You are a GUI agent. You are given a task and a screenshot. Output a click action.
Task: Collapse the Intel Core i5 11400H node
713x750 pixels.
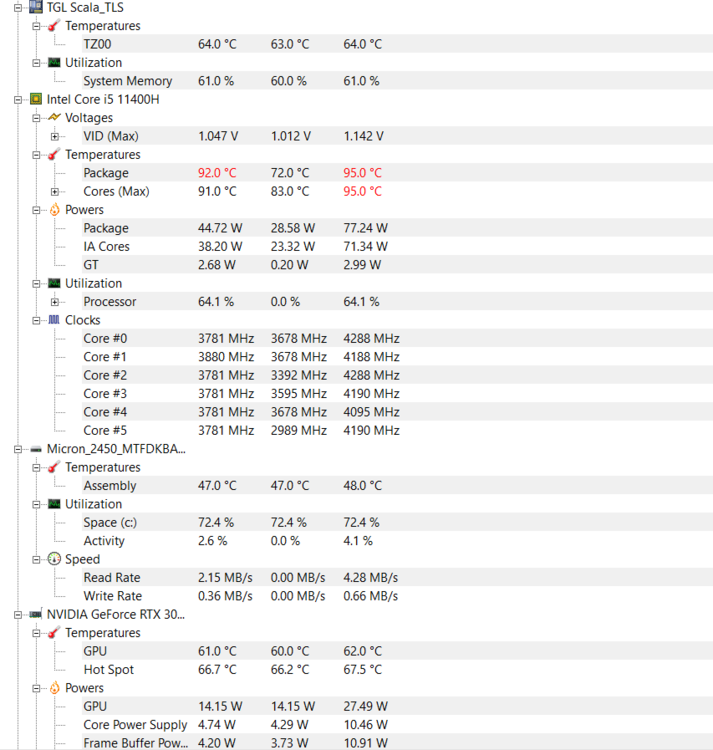[18, 100]
